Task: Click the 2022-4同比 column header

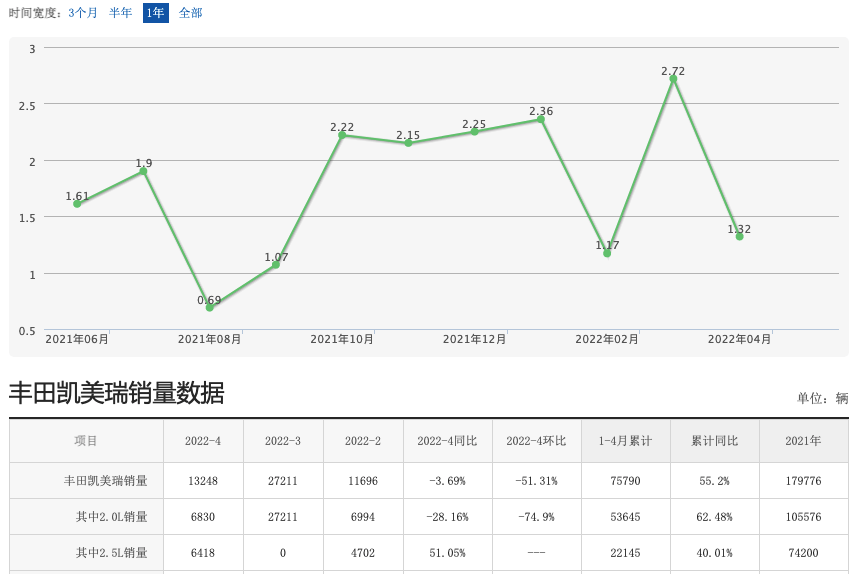Action: point(448,441)
